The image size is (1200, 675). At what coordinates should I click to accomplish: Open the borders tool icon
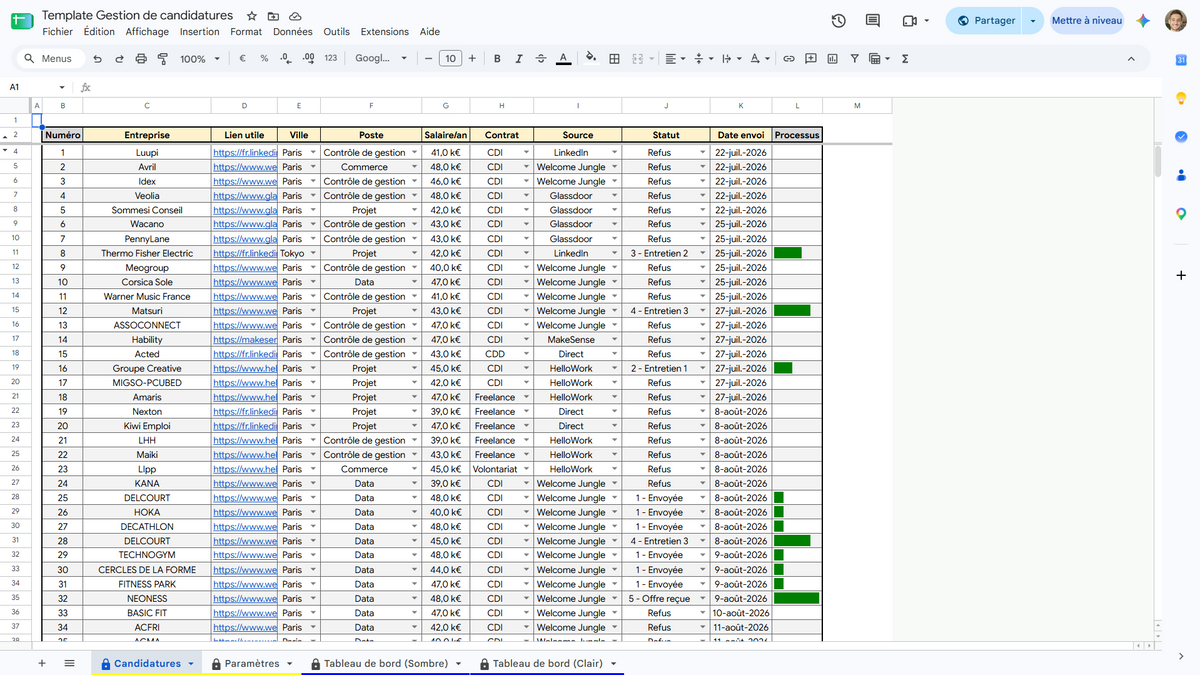pos(614,59)
